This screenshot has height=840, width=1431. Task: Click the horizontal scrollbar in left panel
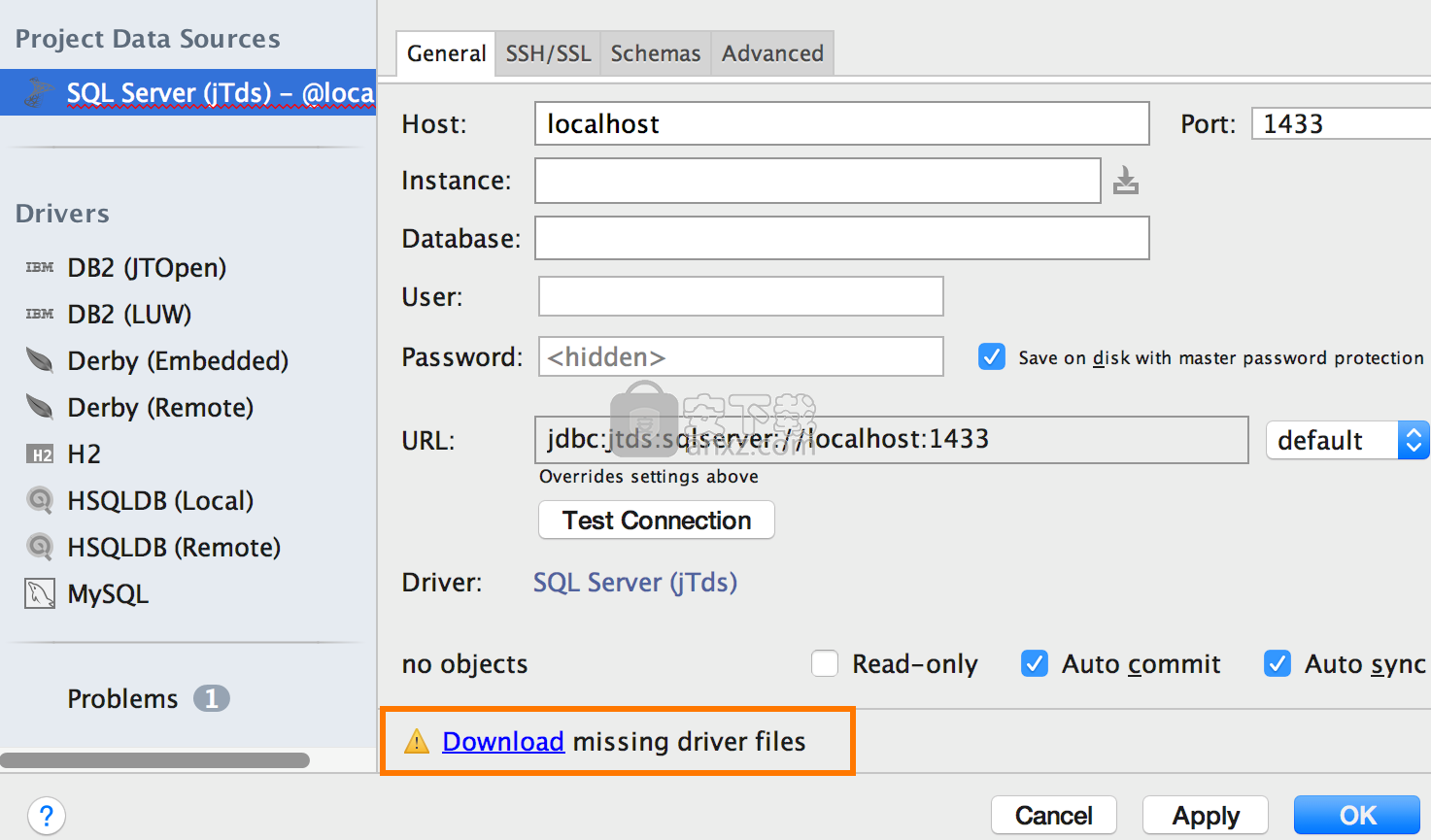155,760
